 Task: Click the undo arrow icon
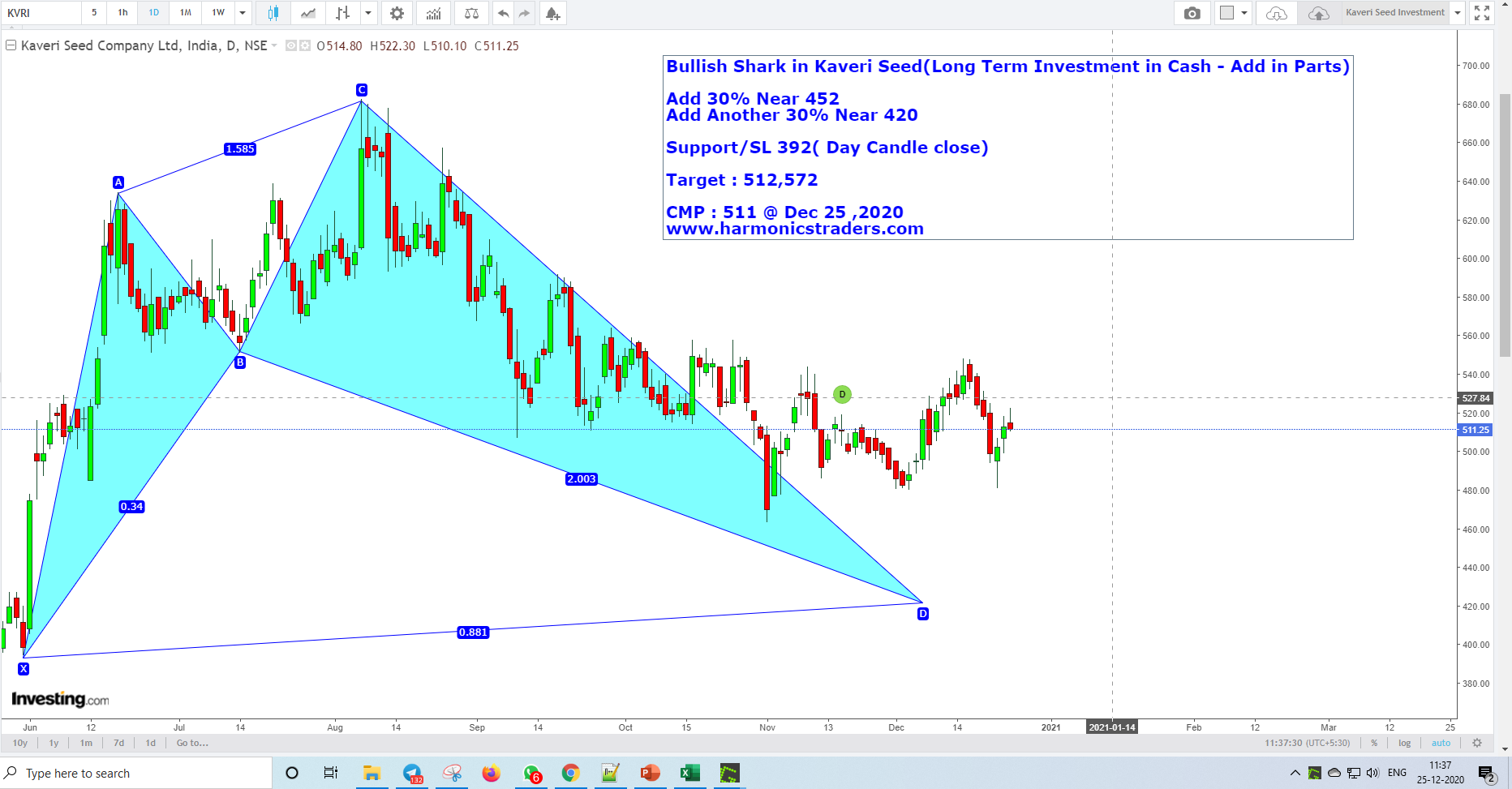tap(503, 13)
